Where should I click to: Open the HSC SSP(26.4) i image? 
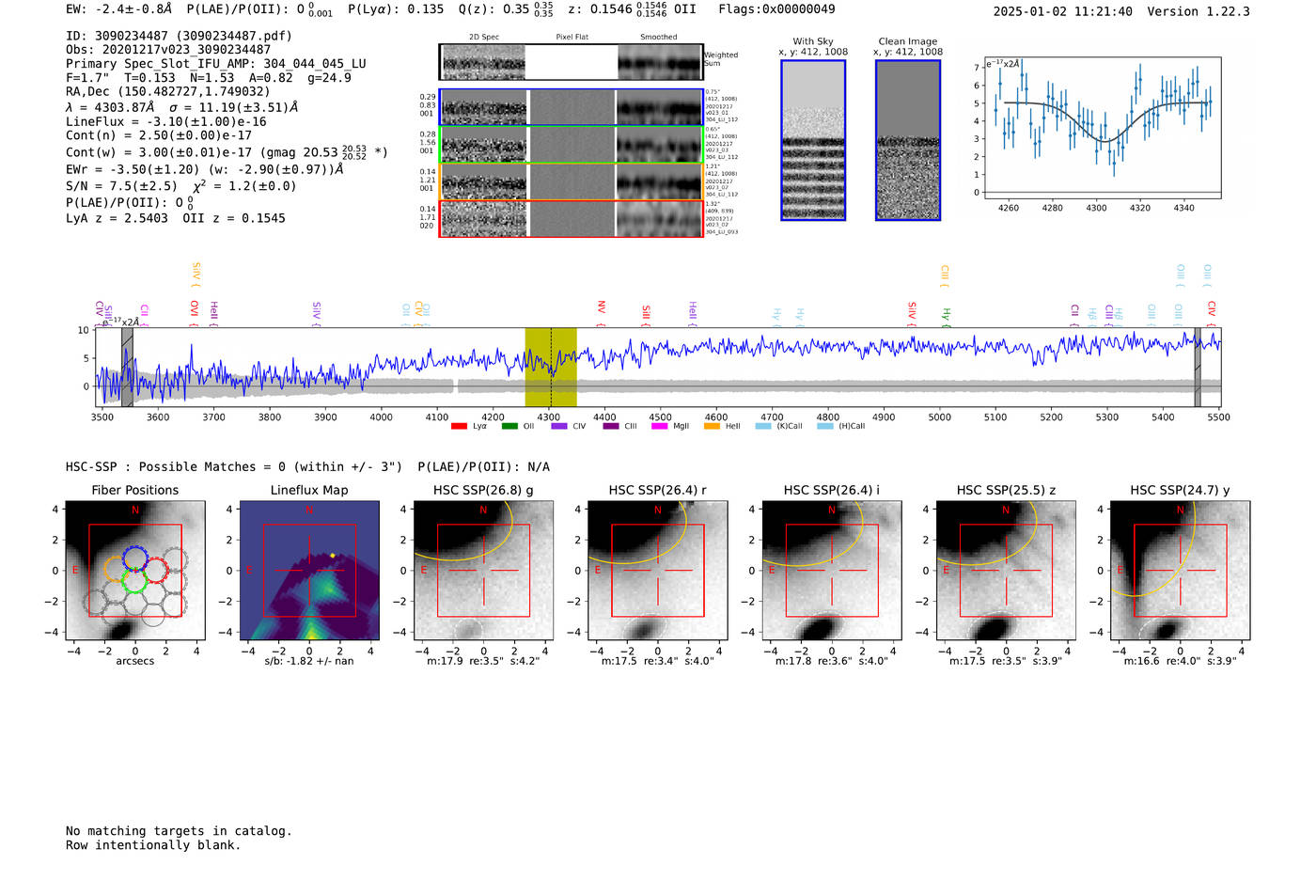[x=832, y=571]
